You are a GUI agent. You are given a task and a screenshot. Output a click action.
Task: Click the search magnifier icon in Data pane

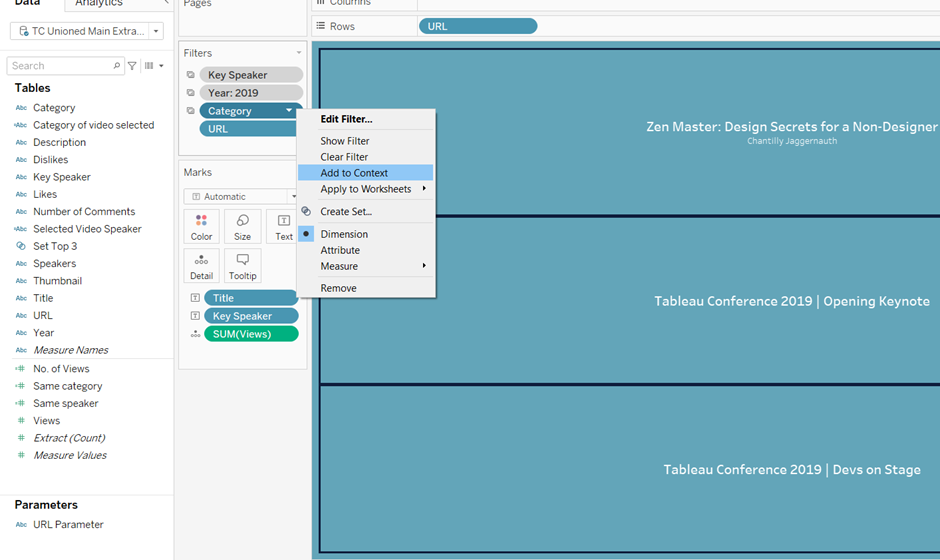pyautogui.click(x=116, y=65)
